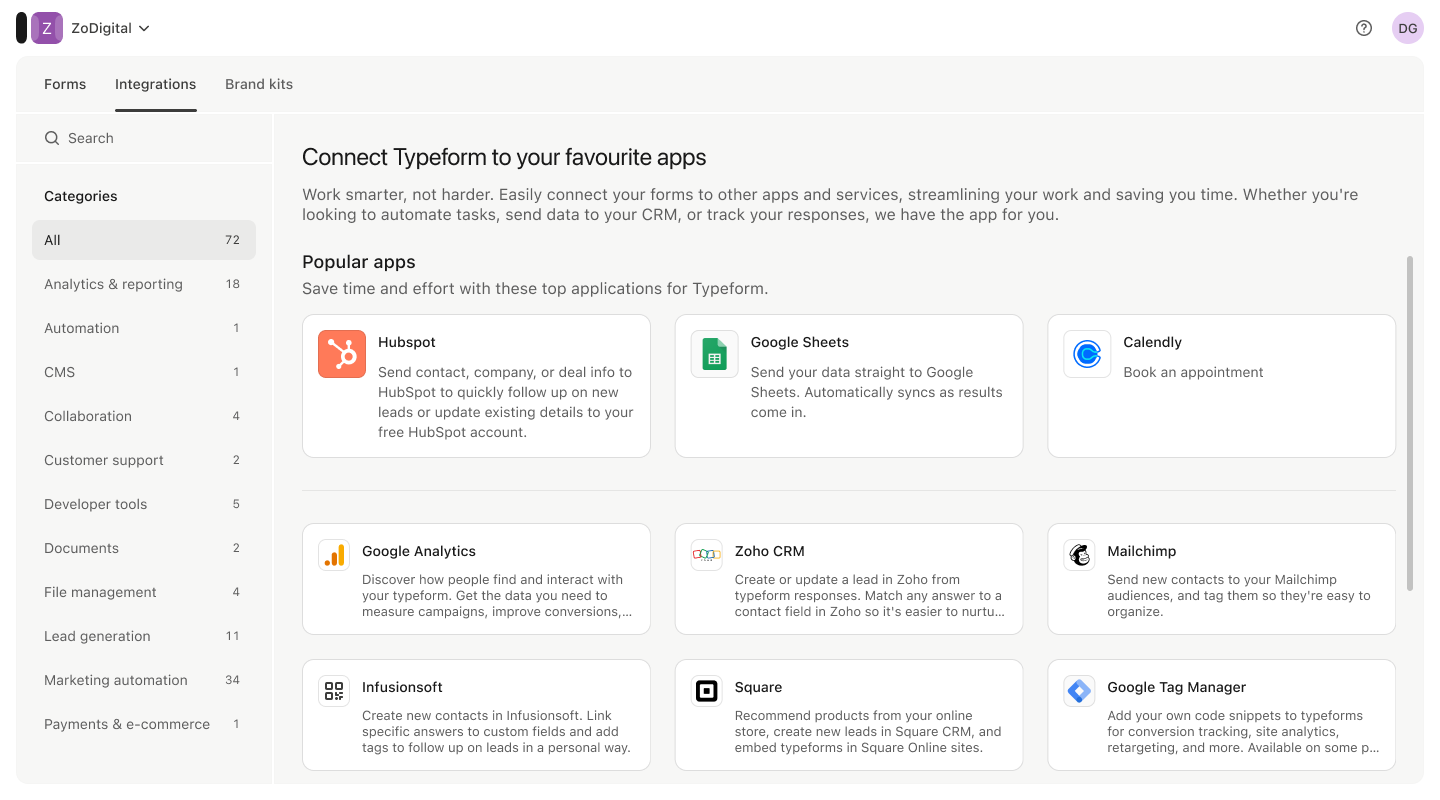Click the Square app icon

[707, 691]
